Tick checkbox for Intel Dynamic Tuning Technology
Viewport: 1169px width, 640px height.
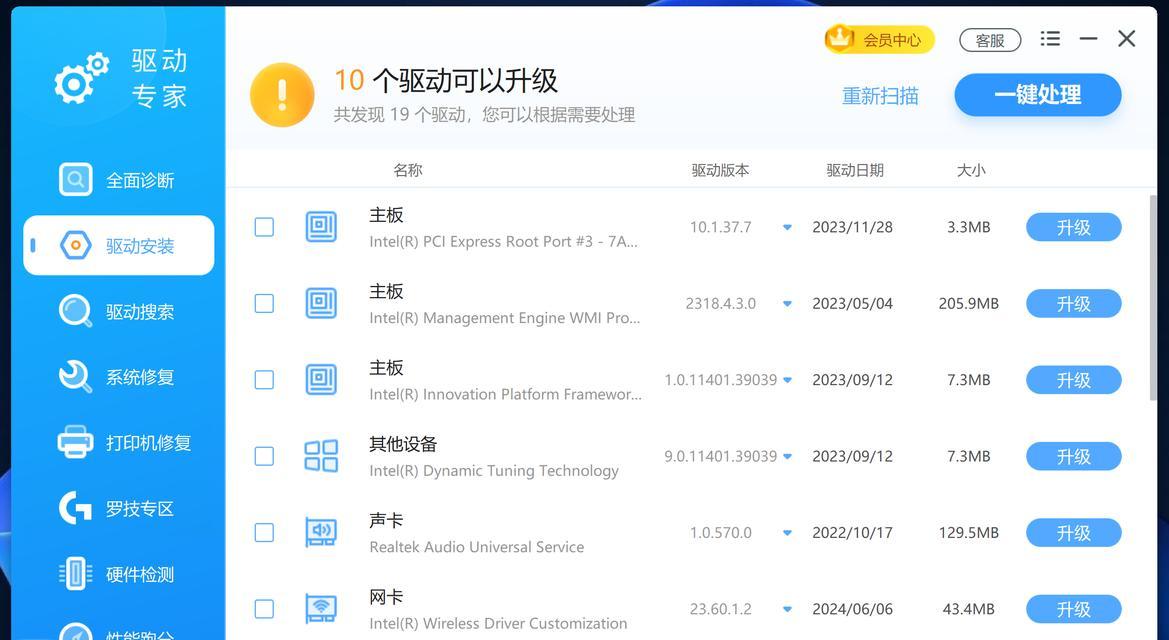point(264,456)
